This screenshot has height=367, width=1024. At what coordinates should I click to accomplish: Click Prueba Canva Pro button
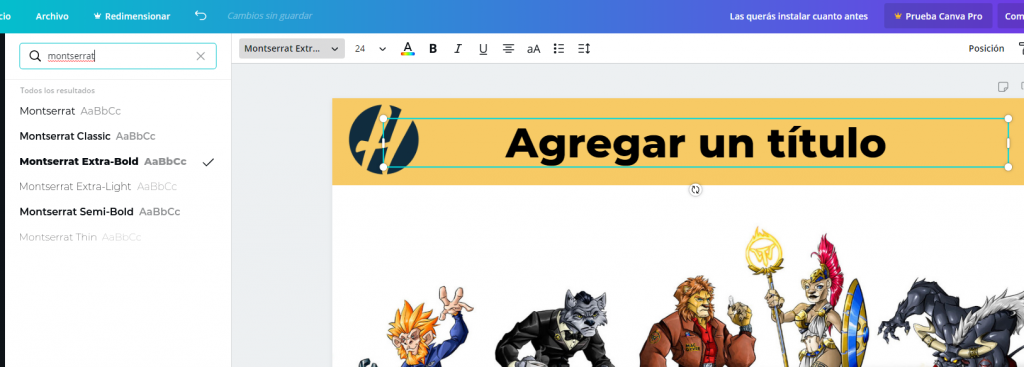938,16
